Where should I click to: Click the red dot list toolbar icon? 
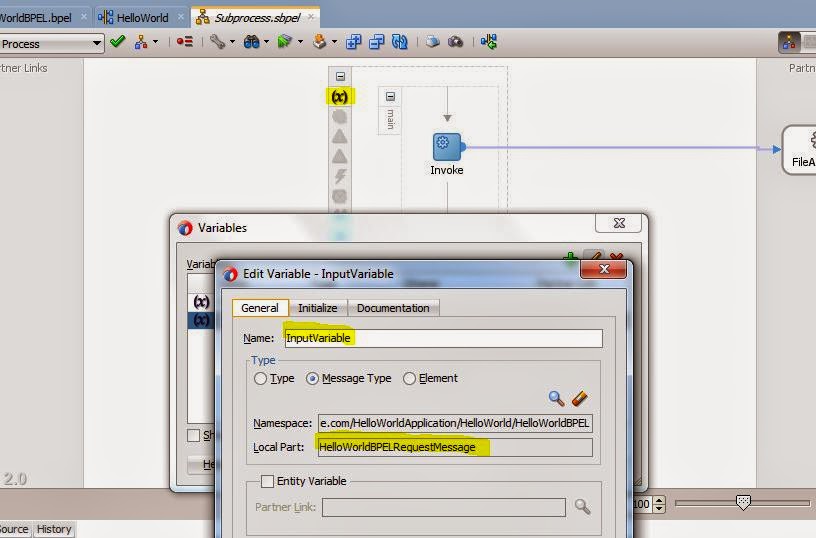pyautogui.click(x=184, y=42)
